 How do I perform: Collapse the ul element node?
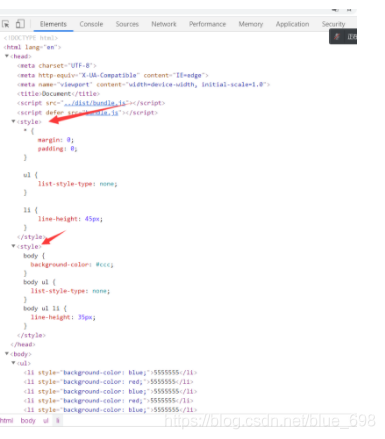pyautogui.click(x=13, y=363)
